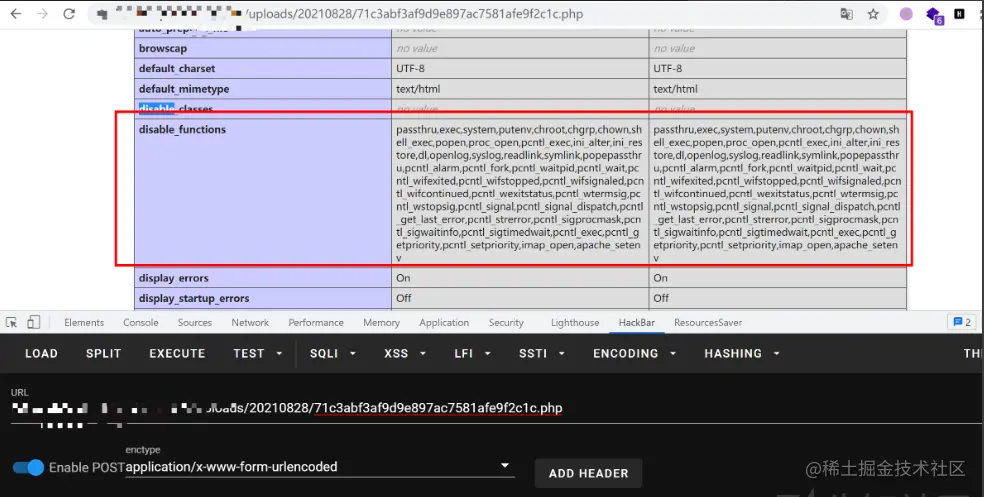
Task: Open the Lighthouse tab
Action: tap(575, 323)
